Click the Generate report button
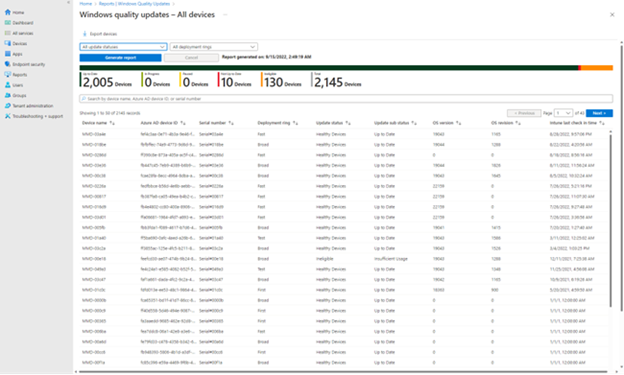The width and height of the screenshot is (624, 375). tap(121, 58)
